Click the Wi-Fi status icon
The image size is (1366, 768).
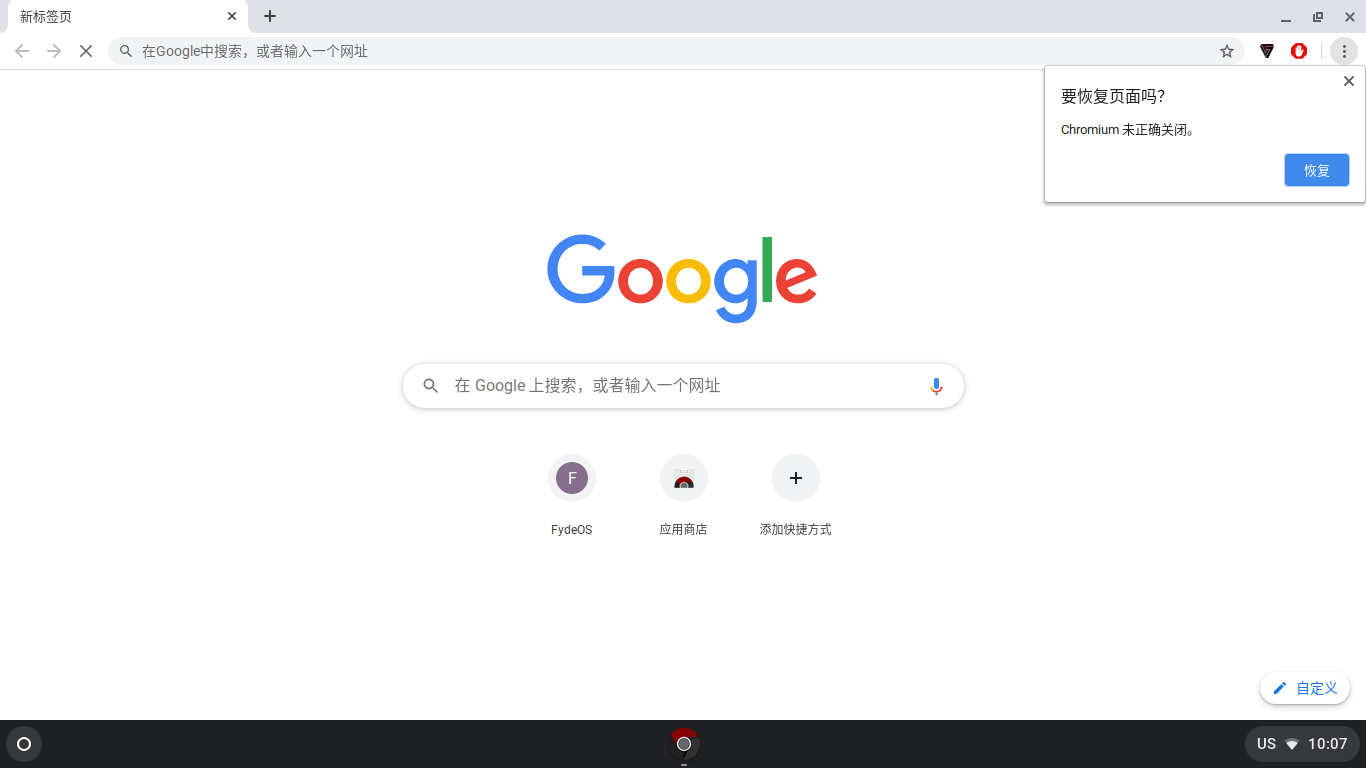pos(1292,744)
